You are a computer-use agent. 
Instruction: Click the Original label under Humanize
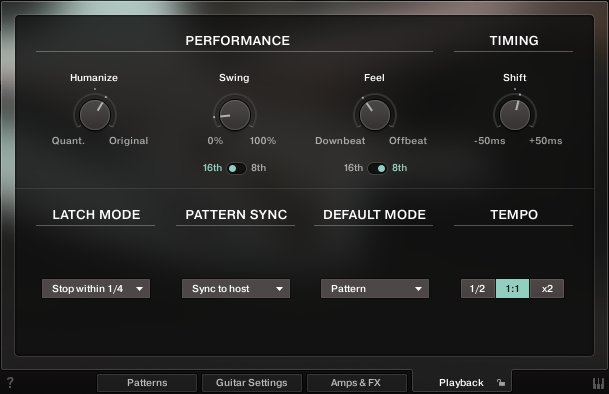[129, 141]
